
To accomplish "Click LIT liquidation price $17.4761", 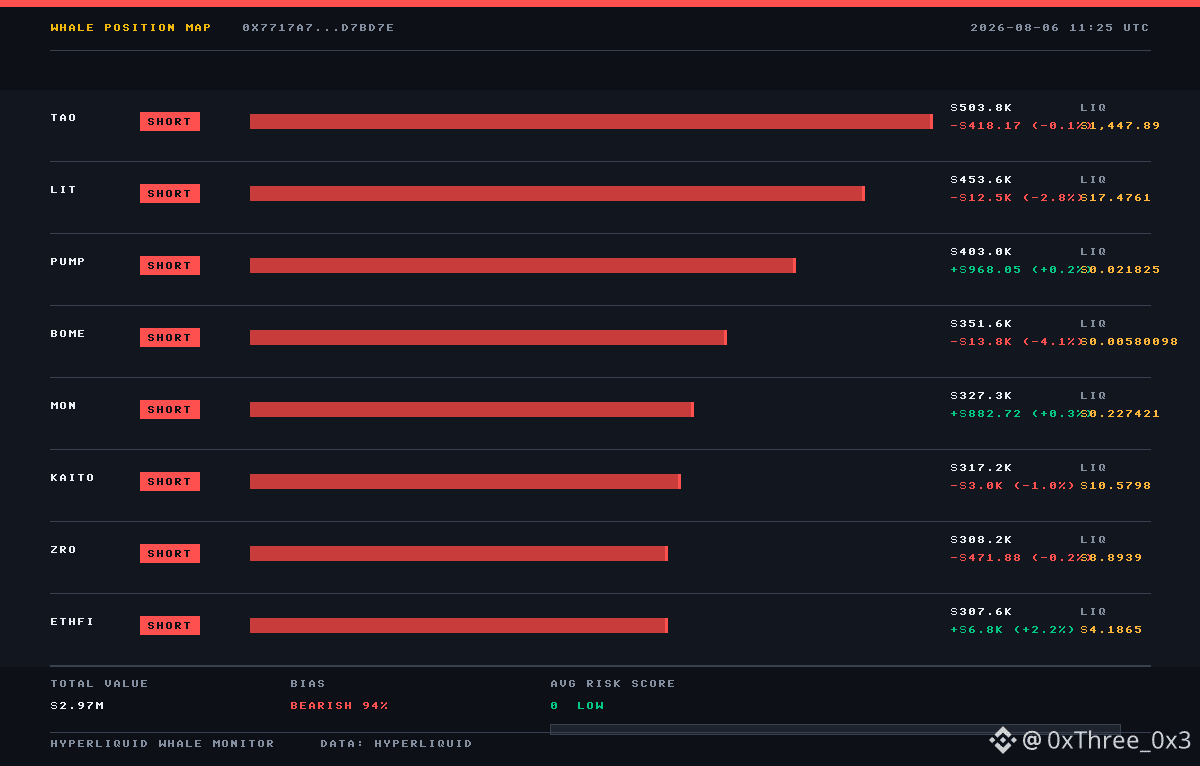I will click(x=1116, y=198).
